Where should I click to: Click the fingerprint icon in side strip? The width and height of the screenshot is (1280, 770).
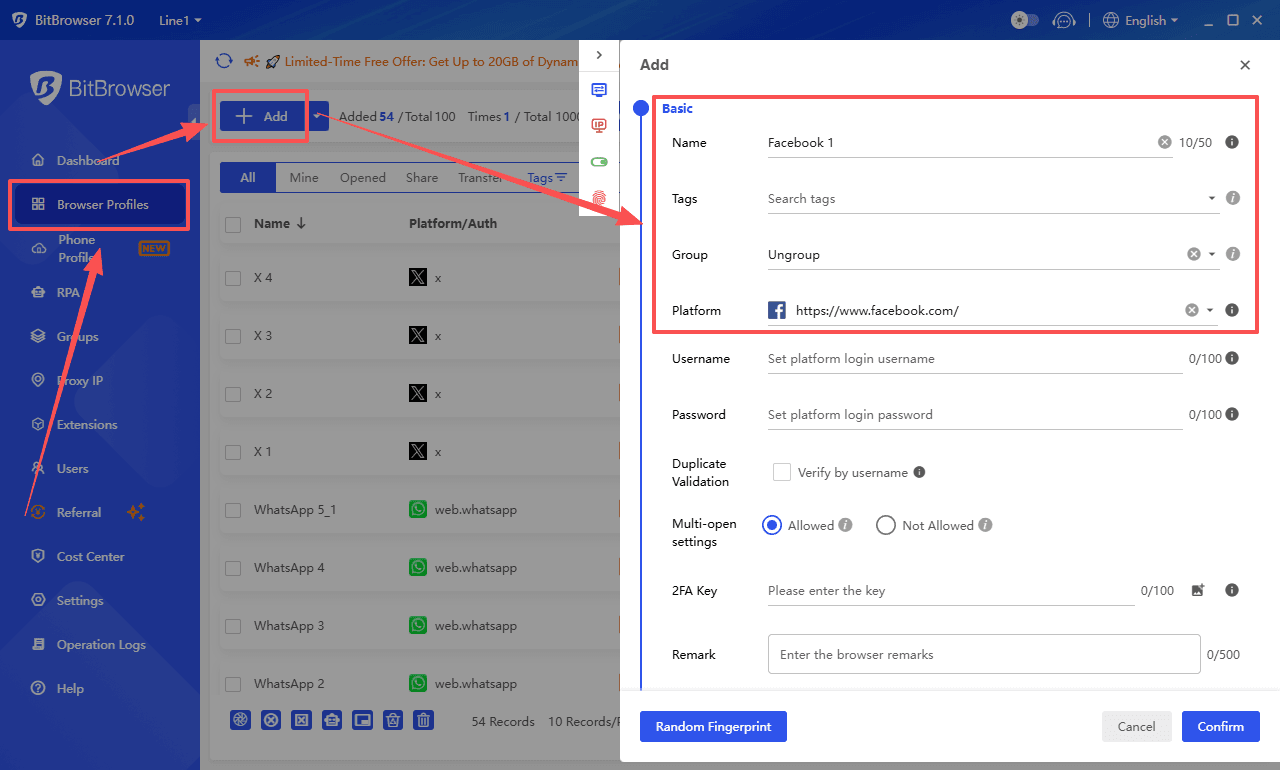tap(599, 198)
